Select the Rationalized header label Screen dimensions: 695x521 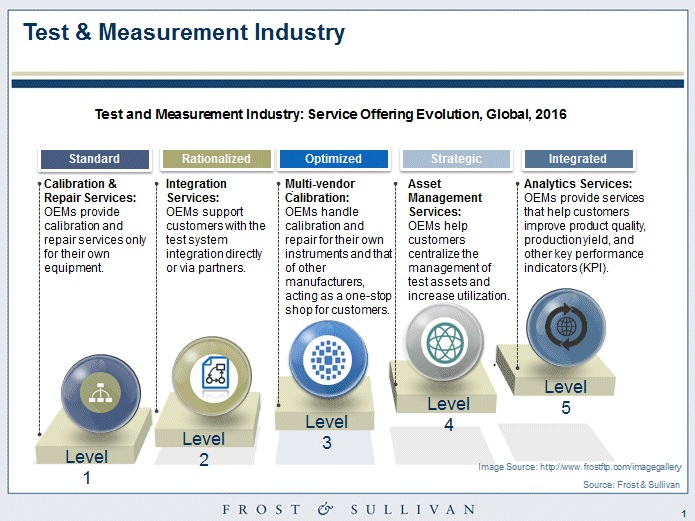pyautogui.click(x=216, y=159)
